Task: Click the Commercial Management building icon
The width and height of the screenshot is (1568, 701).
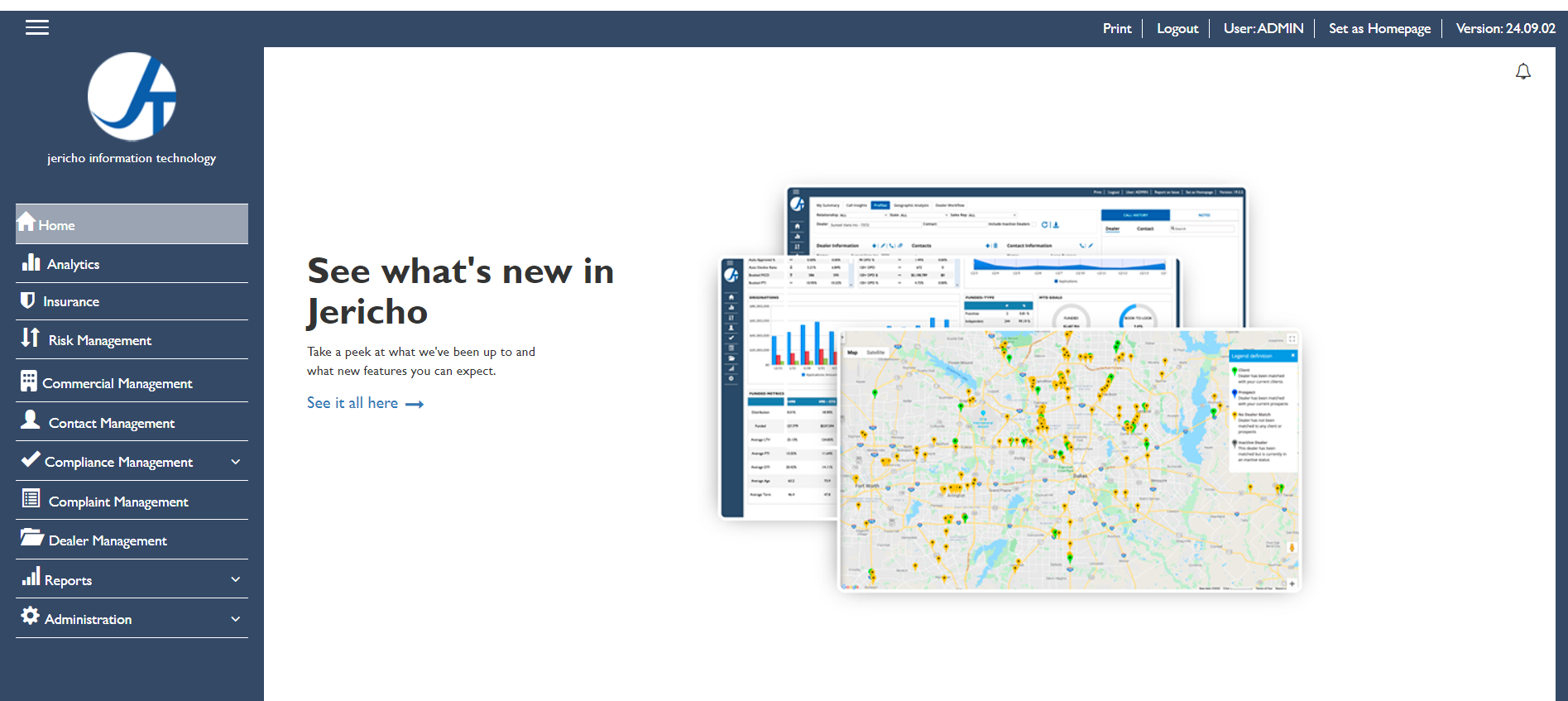Action: click(x=29, y=381)
